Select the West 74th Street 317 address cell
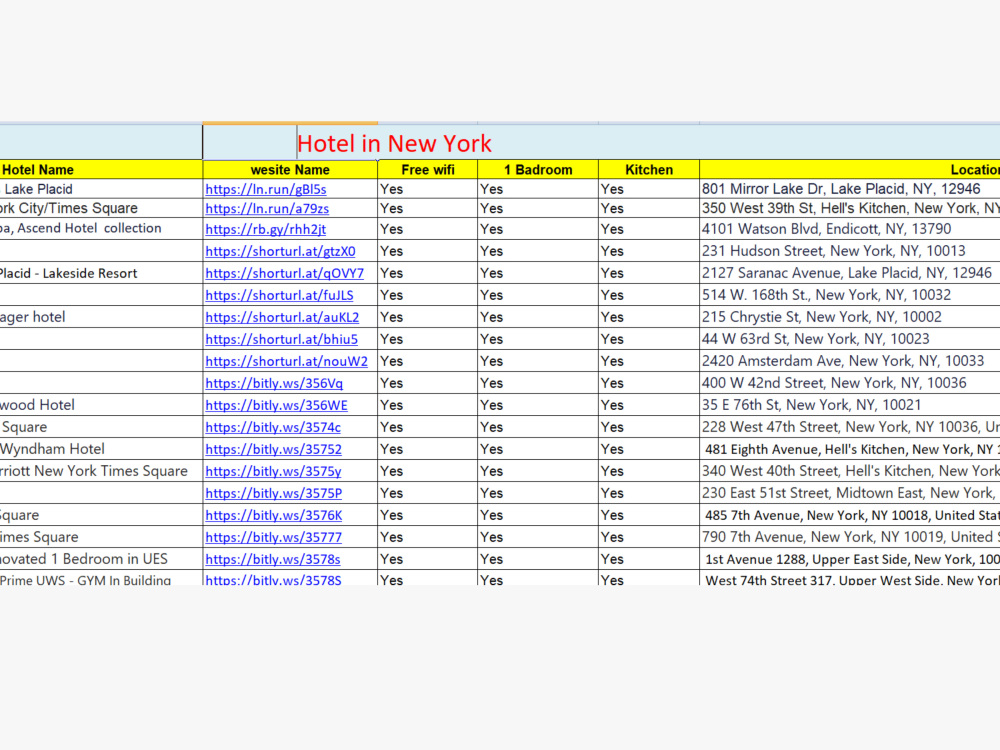This screenshot has width=1000, height=750. tap(849, 578)
